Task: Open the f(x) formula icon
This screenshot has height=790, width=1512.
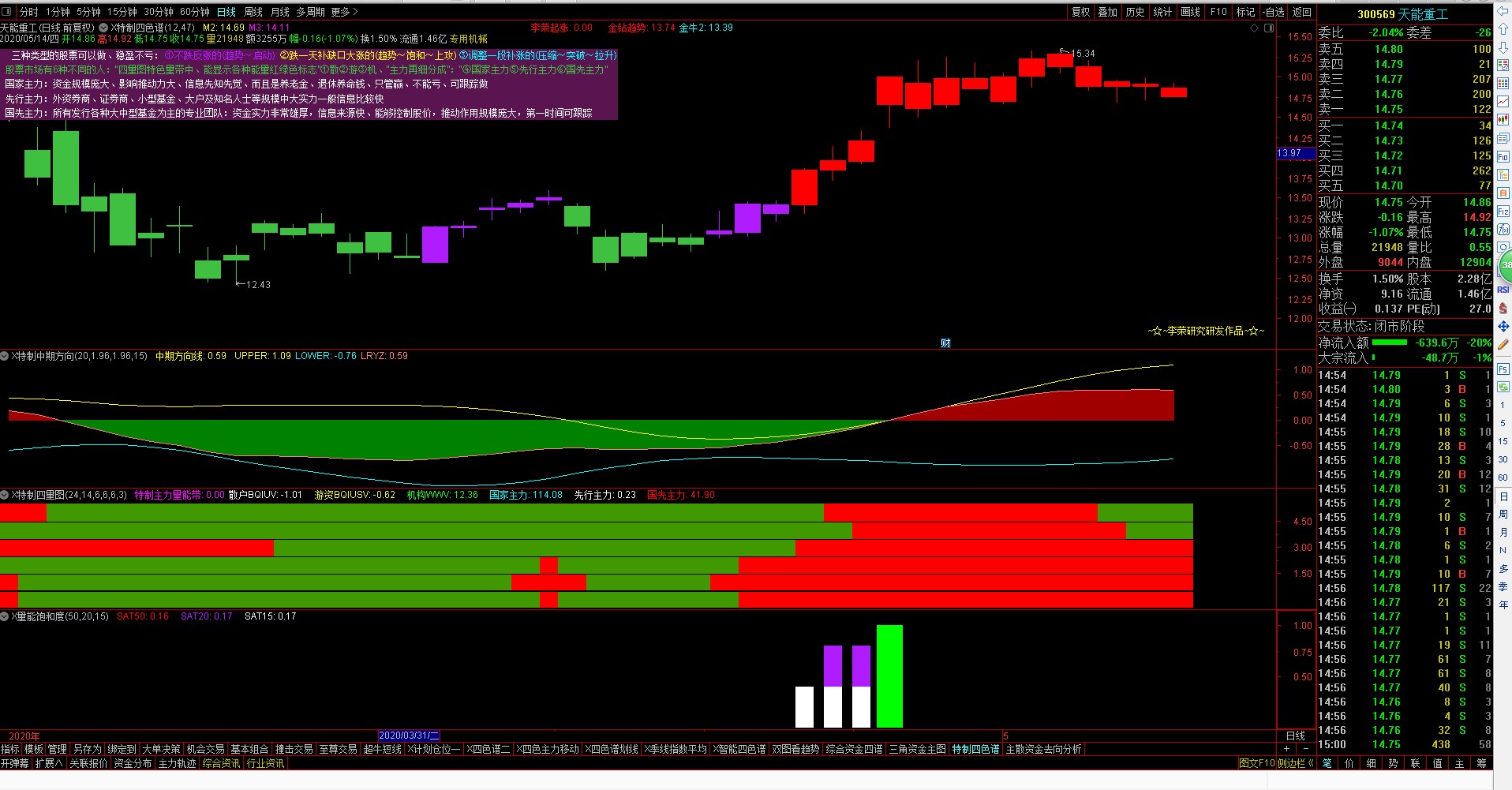Action: tap(1503, 229)
